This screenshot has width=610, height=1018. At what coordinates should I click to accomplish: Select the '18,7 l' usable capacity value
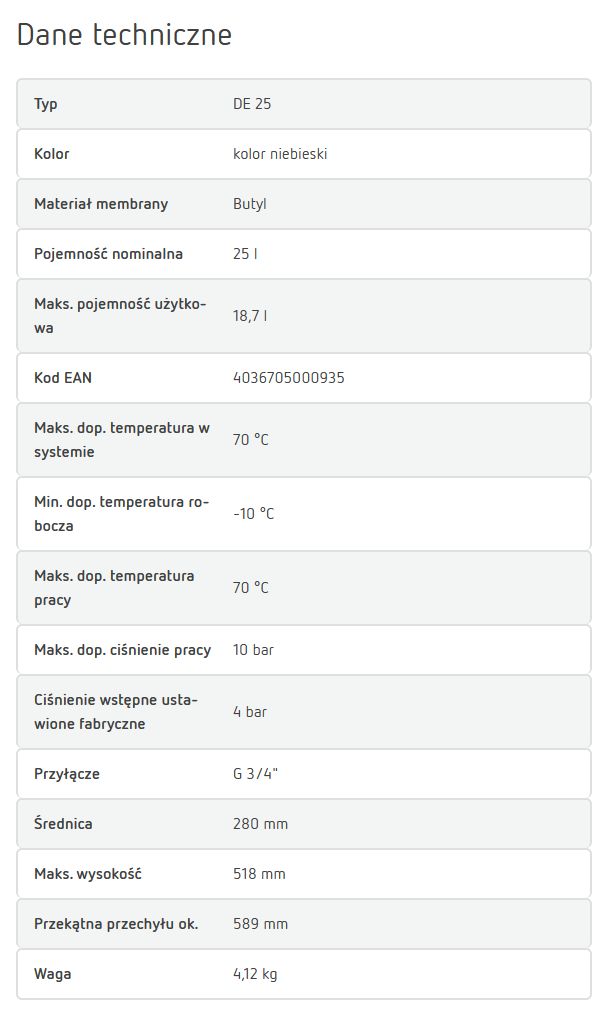pos(250,316)
